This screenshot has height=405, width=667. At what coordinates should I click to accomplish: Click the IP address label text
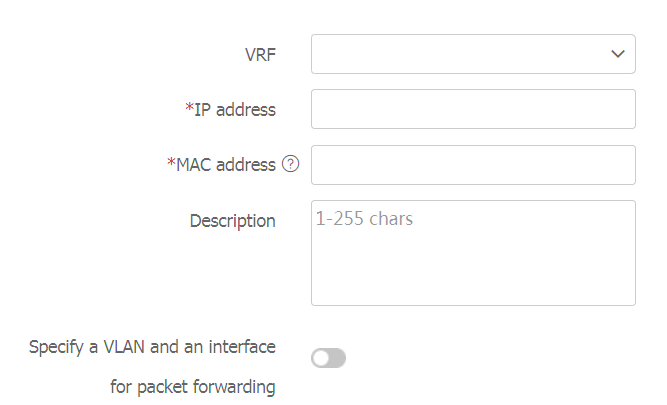click(235, 110)
